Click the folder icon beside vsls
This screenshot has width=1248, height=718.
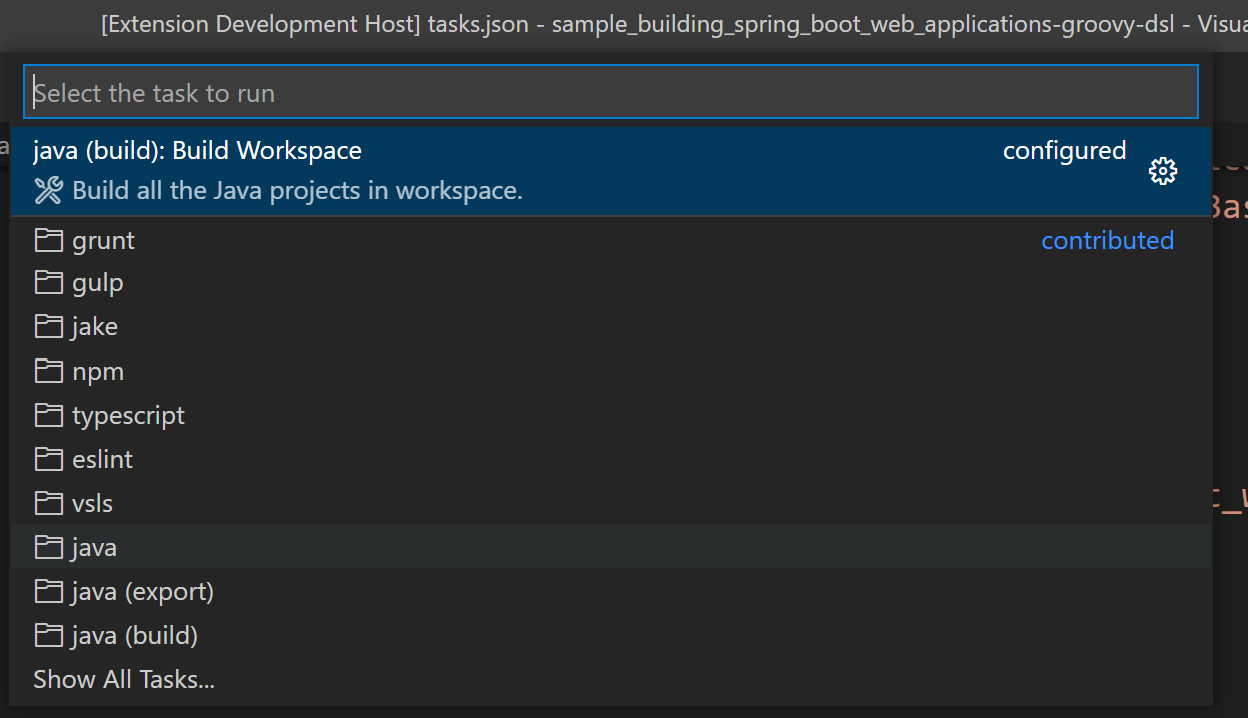[48, 503]
